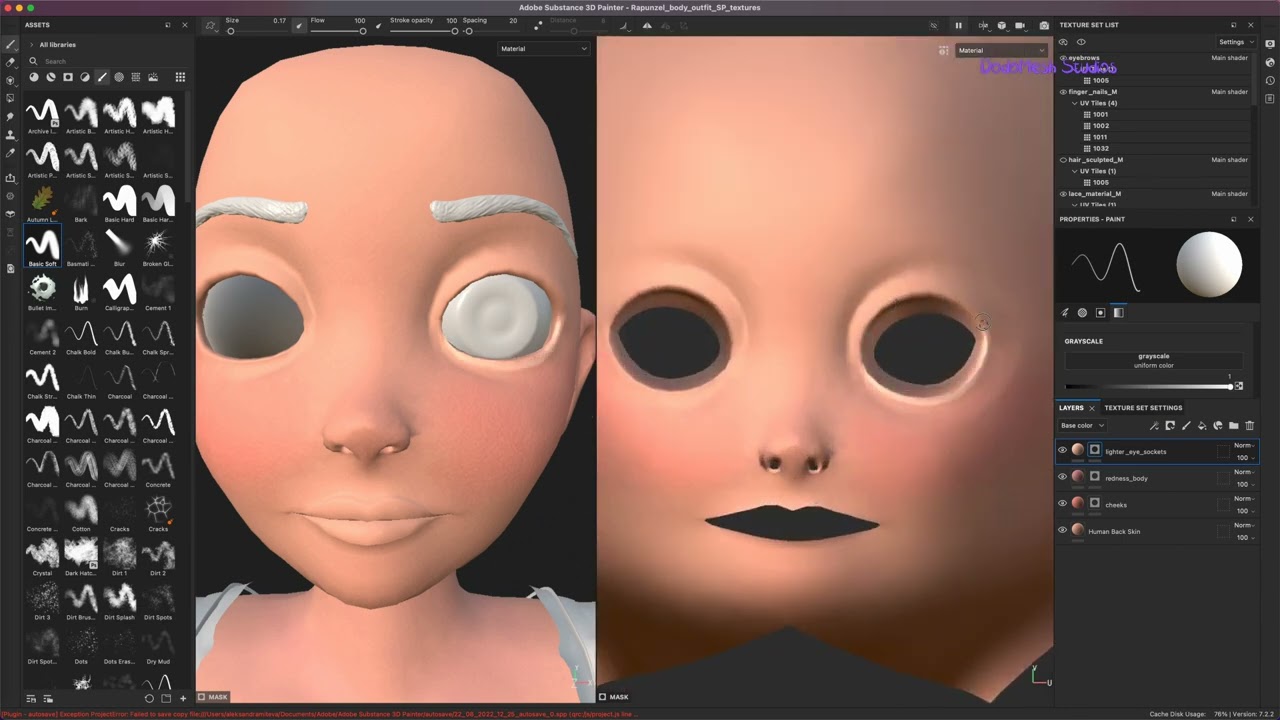Toggle visibility of lace_material_M texture set

[1063, 194]
